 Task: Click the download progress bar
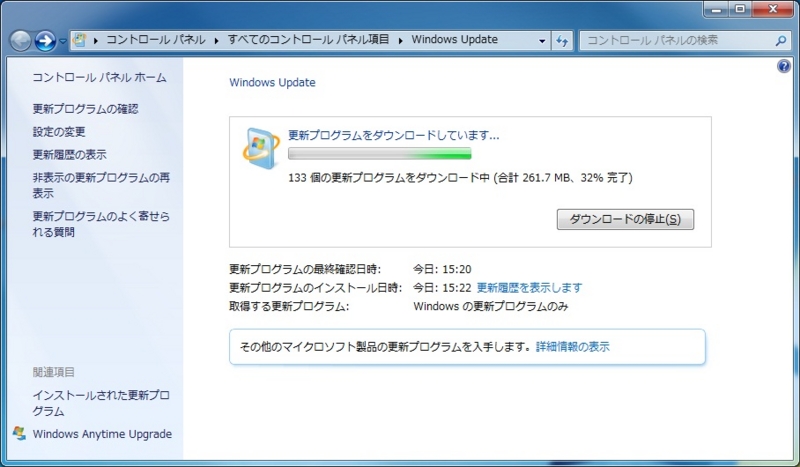coord(380,154)
